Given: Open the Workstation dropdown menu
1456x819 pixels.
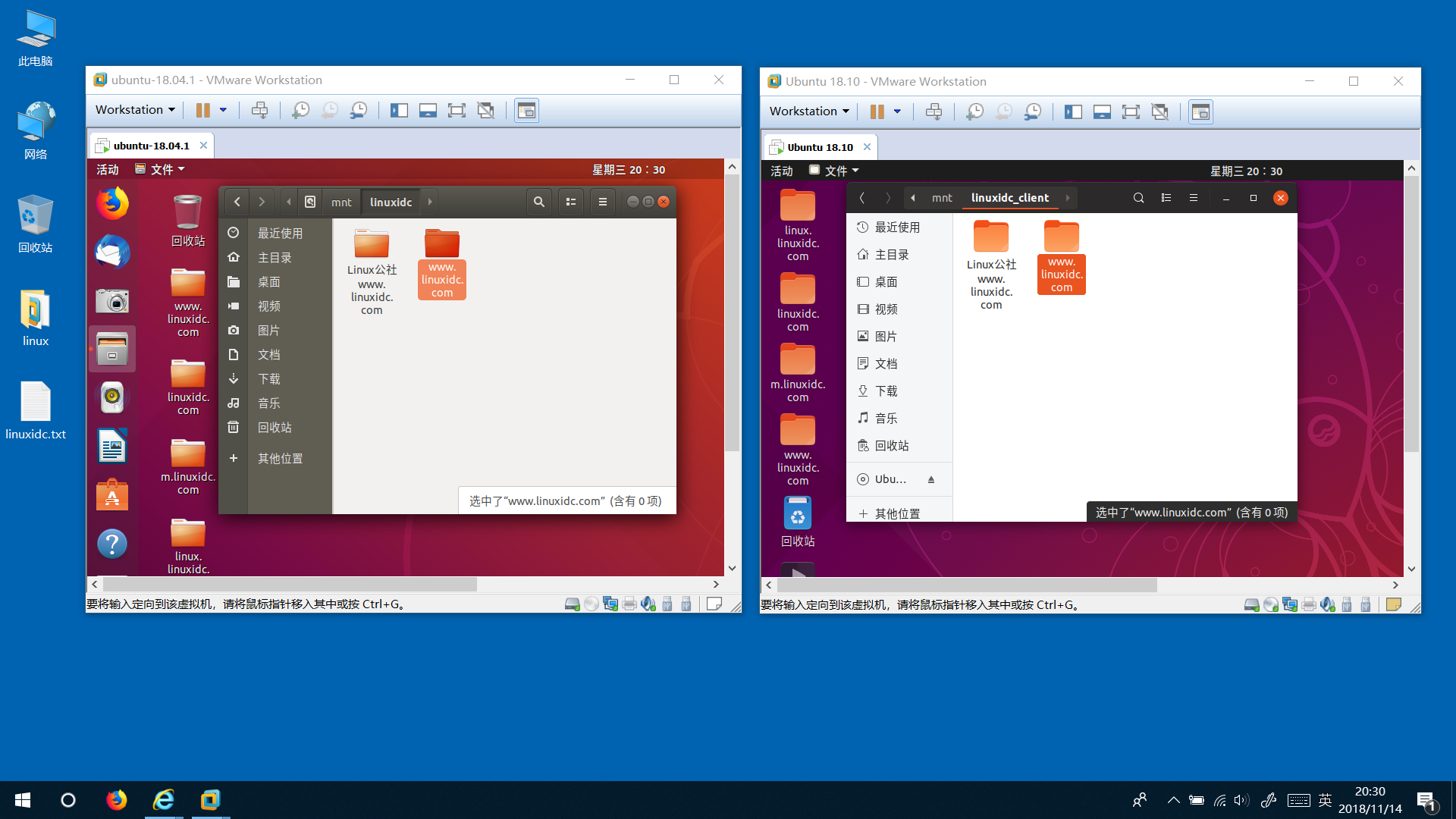Looking at the screenshot, I should (135, 110).
